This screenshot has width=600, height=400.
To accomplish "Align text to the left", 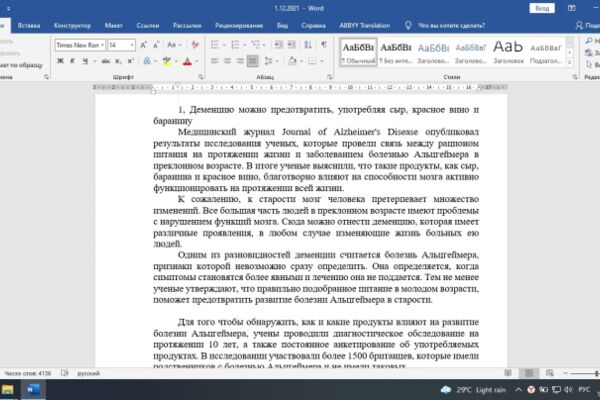I will pos(215,61).
